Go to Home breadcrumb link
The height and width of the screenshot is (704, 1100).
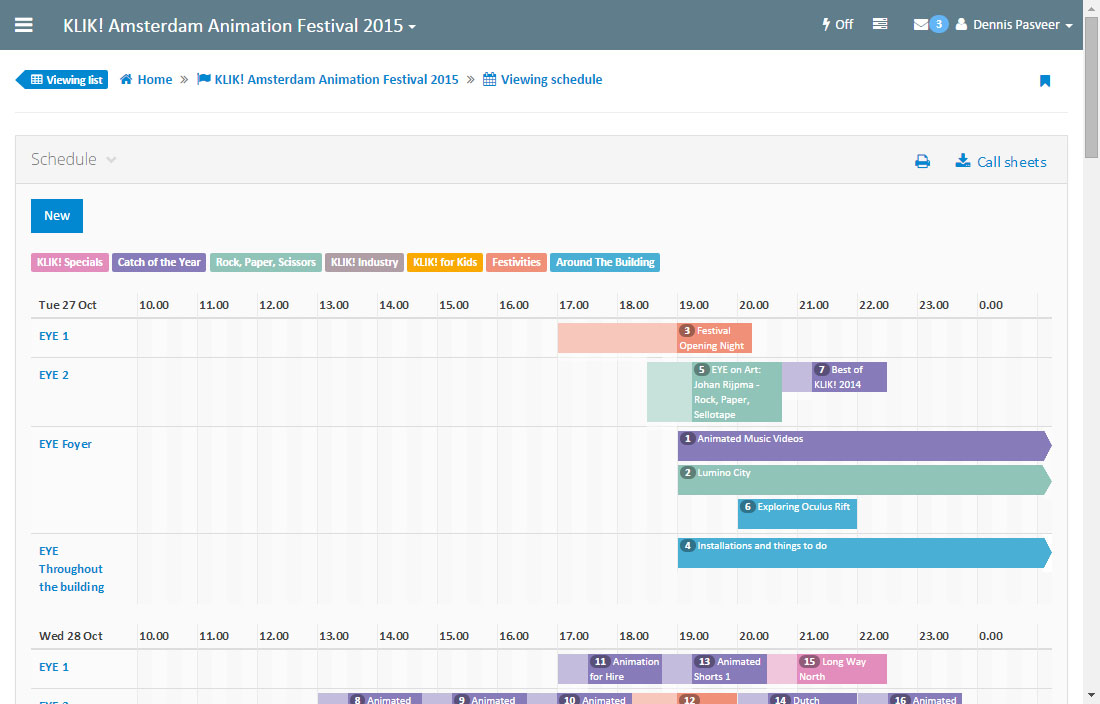[146, 80]
